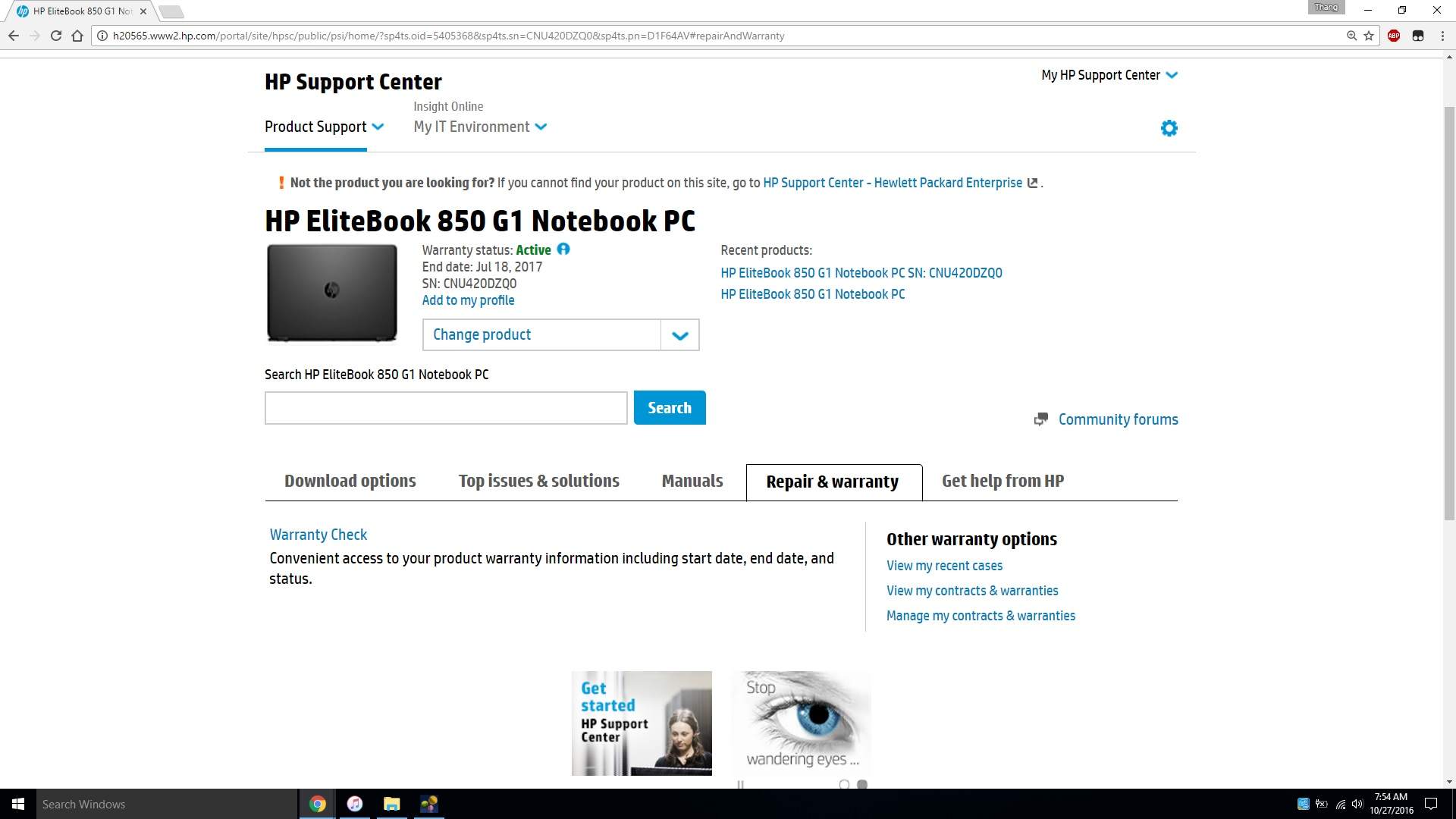Screen dimensions: 1456x819
Task: Open Get help from HP tab
Action: (1003, 482)
